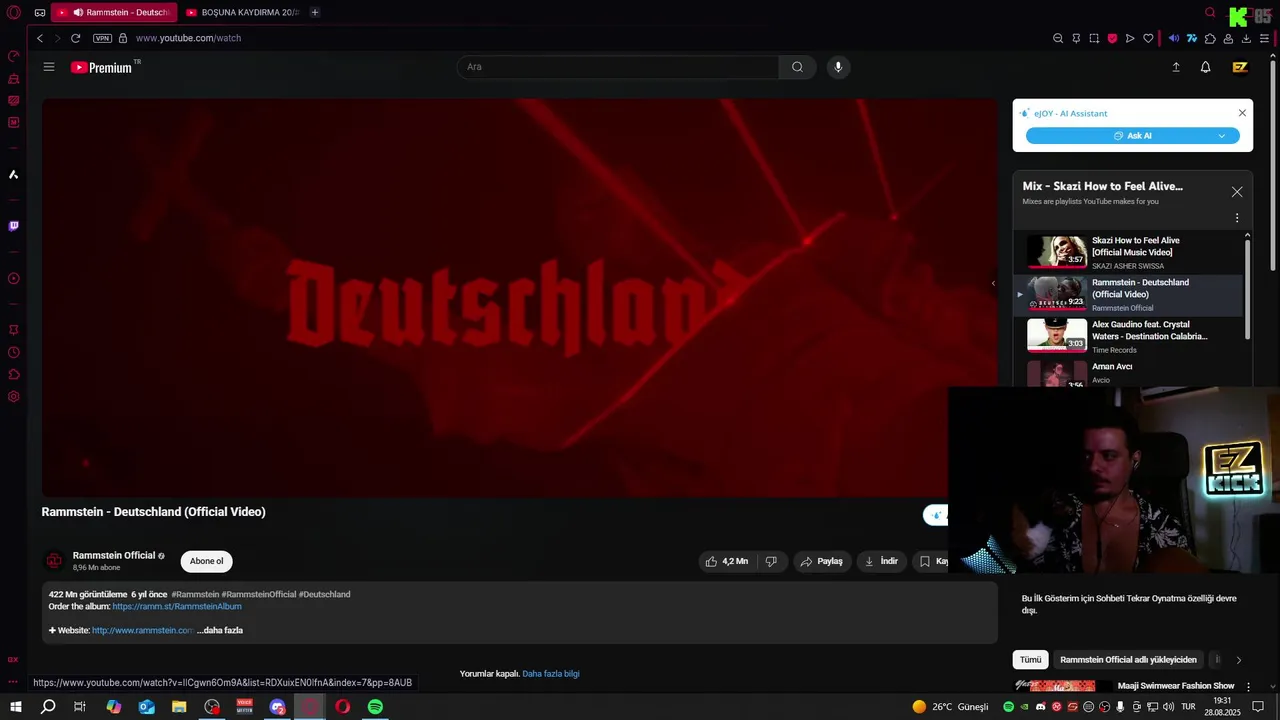
Task: Click the send/flow arrow icon in address bar
Action: pos(1130,38)
